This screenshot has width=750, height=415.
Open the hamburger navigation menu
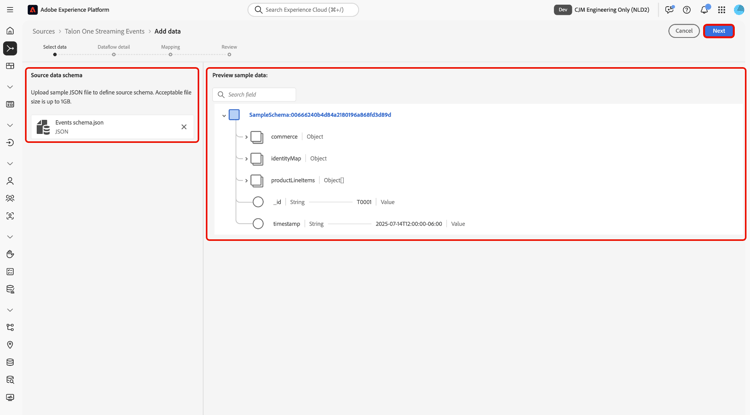[x=10, y=10]
